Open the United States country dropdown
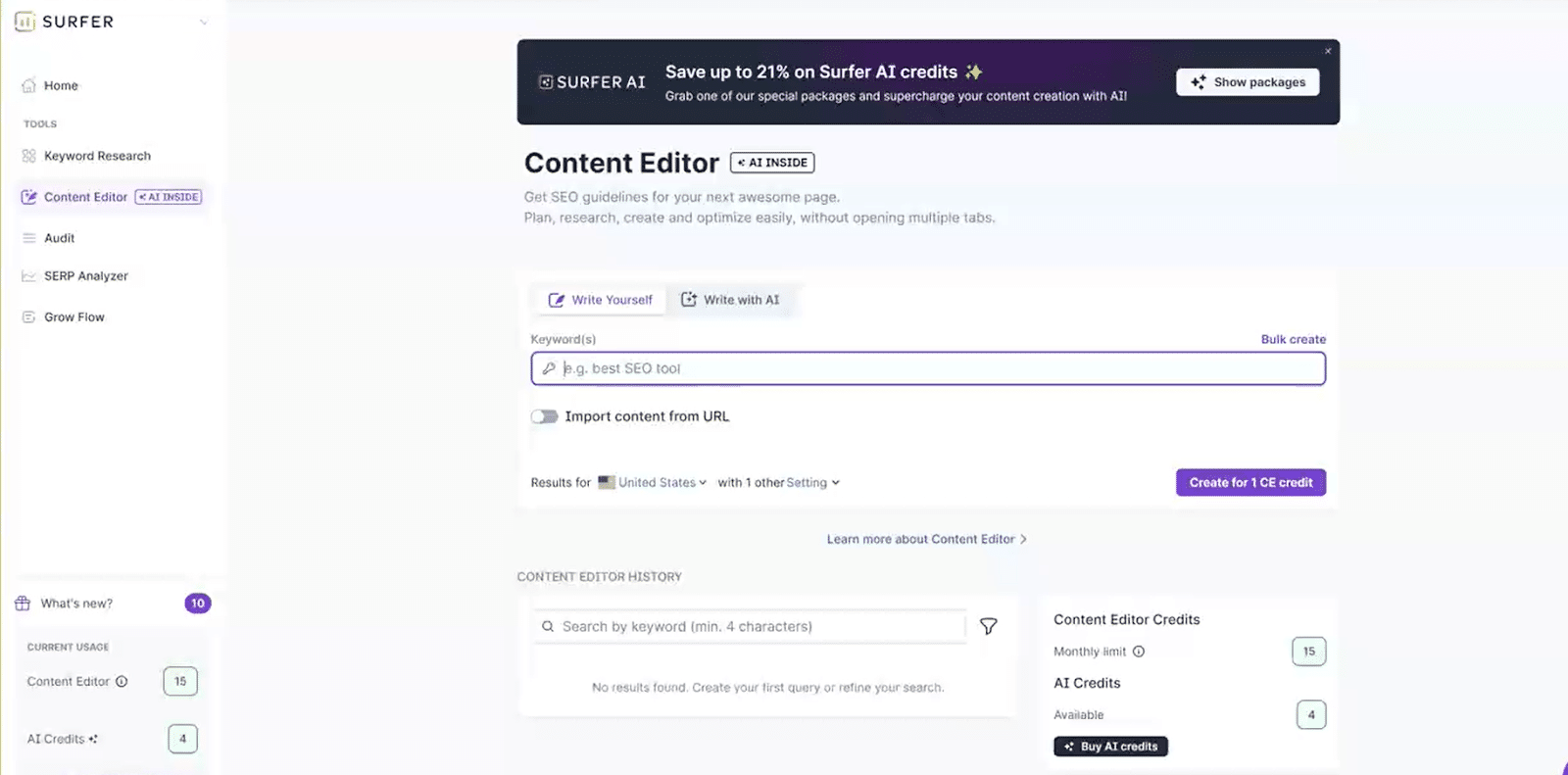1568x775 pixels. (653, 482)
